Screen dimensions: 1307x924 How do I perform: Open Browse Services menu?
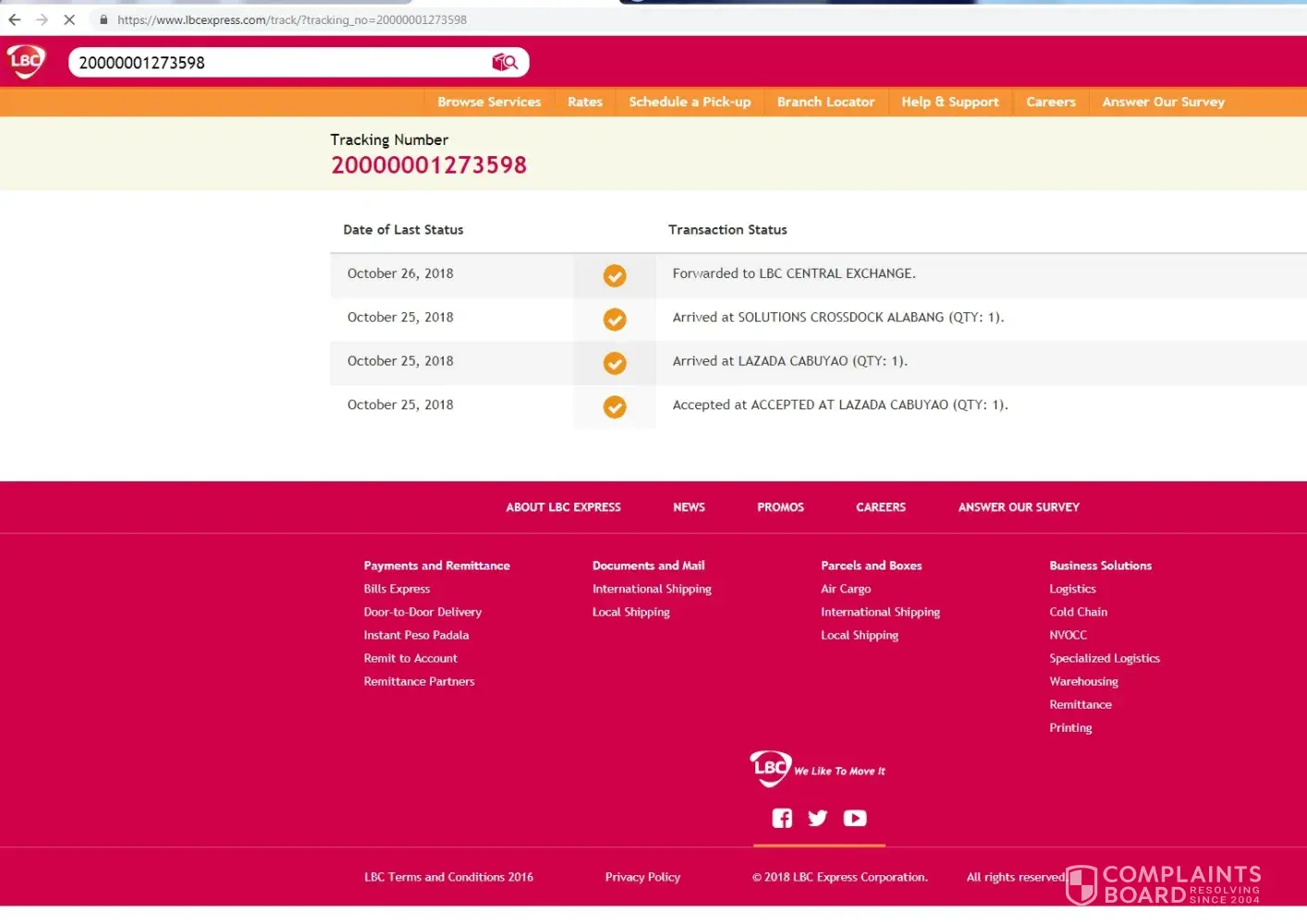(x=489, y=102)
